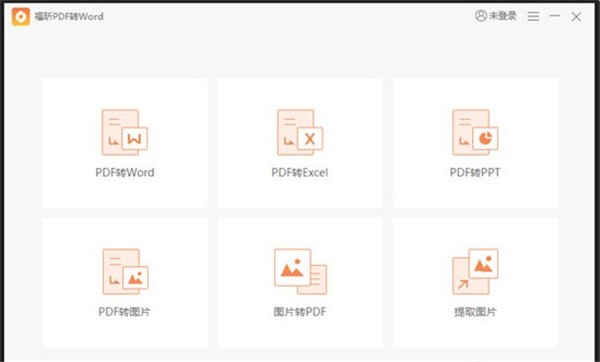Open the 图片转PDF conversion icon
The image size is (600, 362).
(x=300, y=272)
